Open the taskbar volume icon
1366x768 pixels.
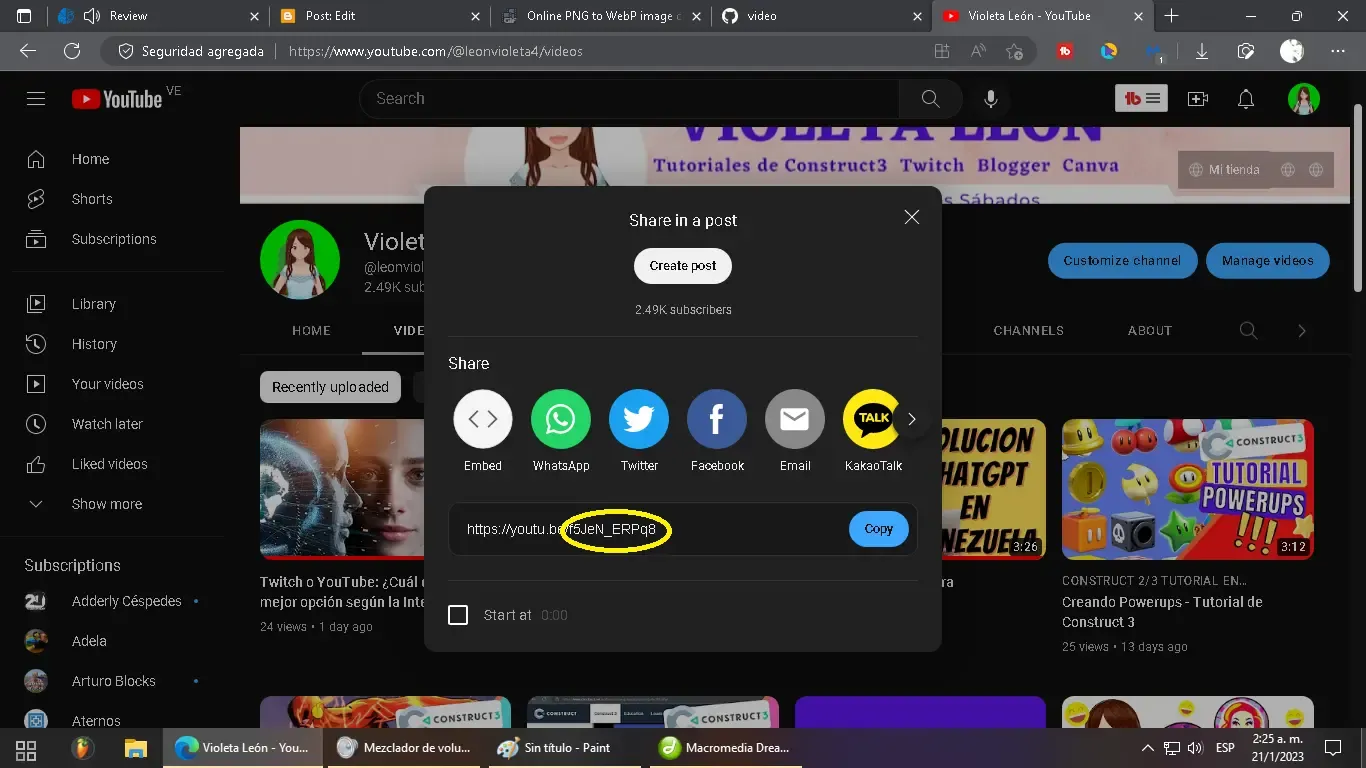[x=1195, y=748]
